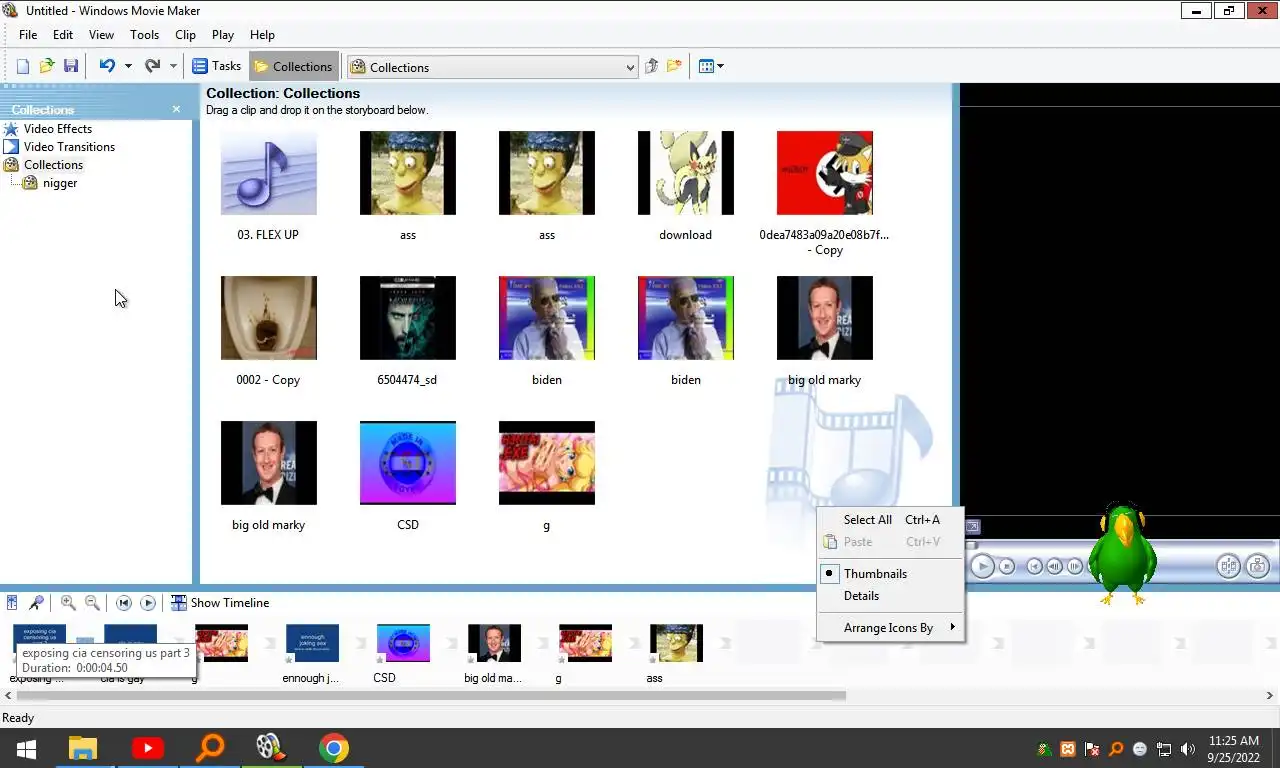Rewind the storyboard
The image size is (1280, 768).
coord(124,603)
